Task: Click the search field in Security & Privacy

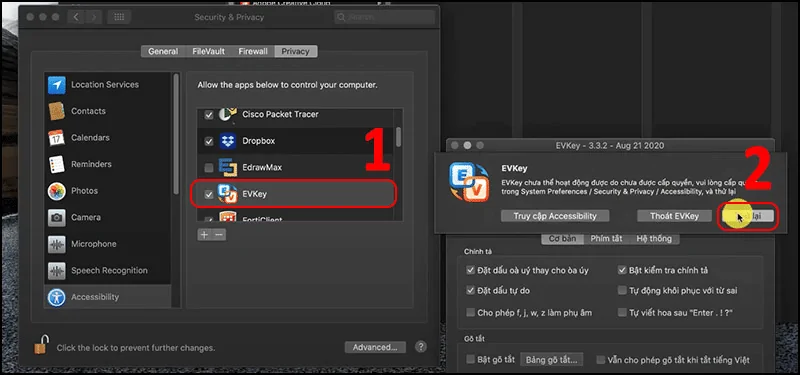Action: click(385, 17)
